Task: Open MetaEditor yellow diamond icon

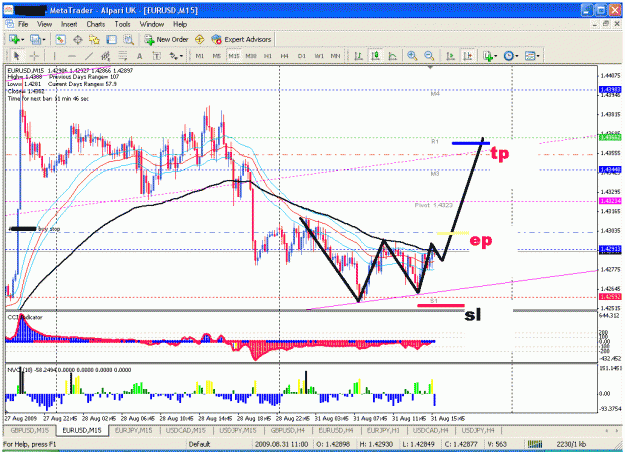Action: [199, 39]
